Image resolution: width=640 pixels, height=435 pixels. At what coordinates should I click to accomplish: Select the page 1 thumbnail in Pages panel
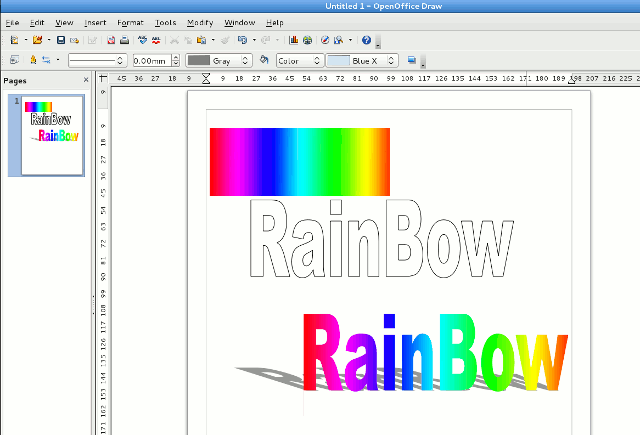(x=52, y=135)
